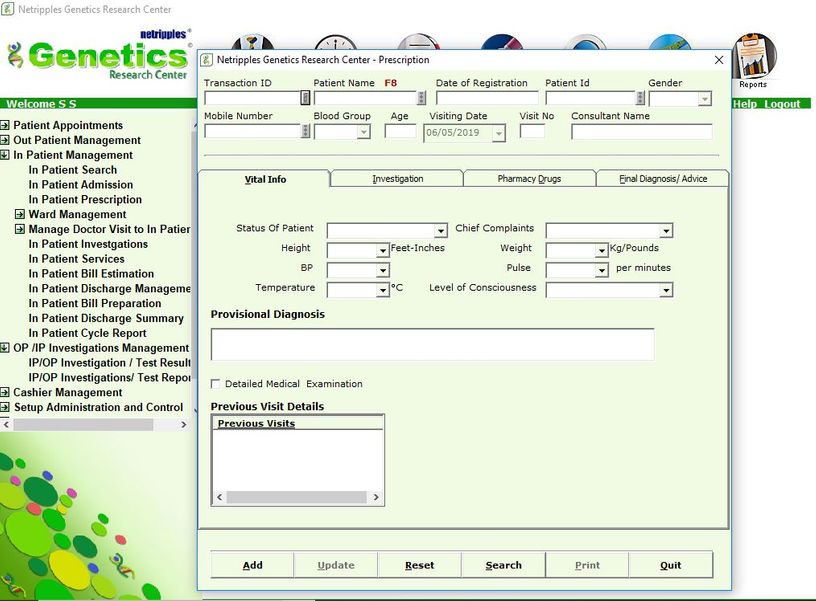
Task: Click the Search button
Action: 503,565
